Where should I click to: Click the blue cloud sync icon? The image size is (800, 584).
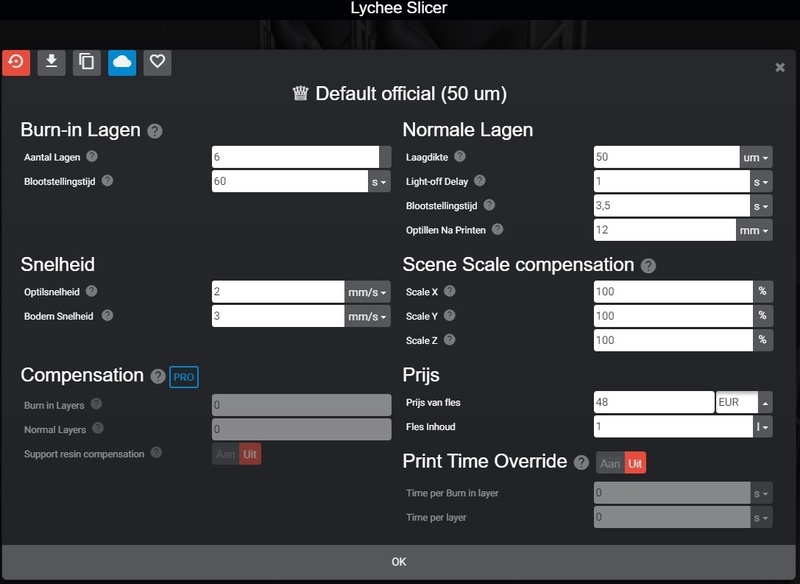coord(122,63)
